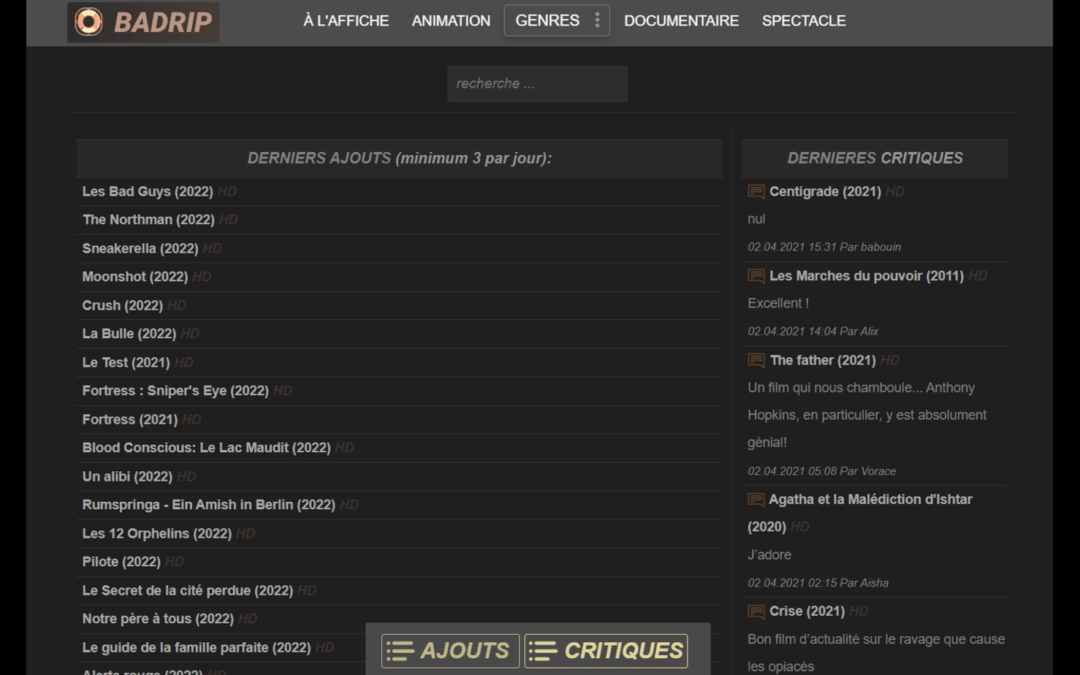
Task: Click DERNIERS AJOUTS heading
Action: coord(399,158)
